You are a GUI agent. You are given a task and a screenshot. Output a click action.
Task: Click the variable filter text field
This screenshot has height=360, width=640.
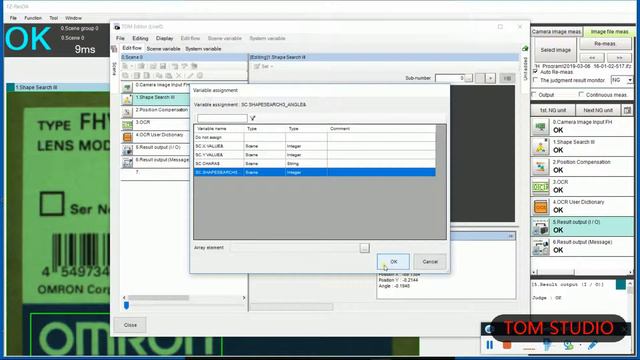222,118
